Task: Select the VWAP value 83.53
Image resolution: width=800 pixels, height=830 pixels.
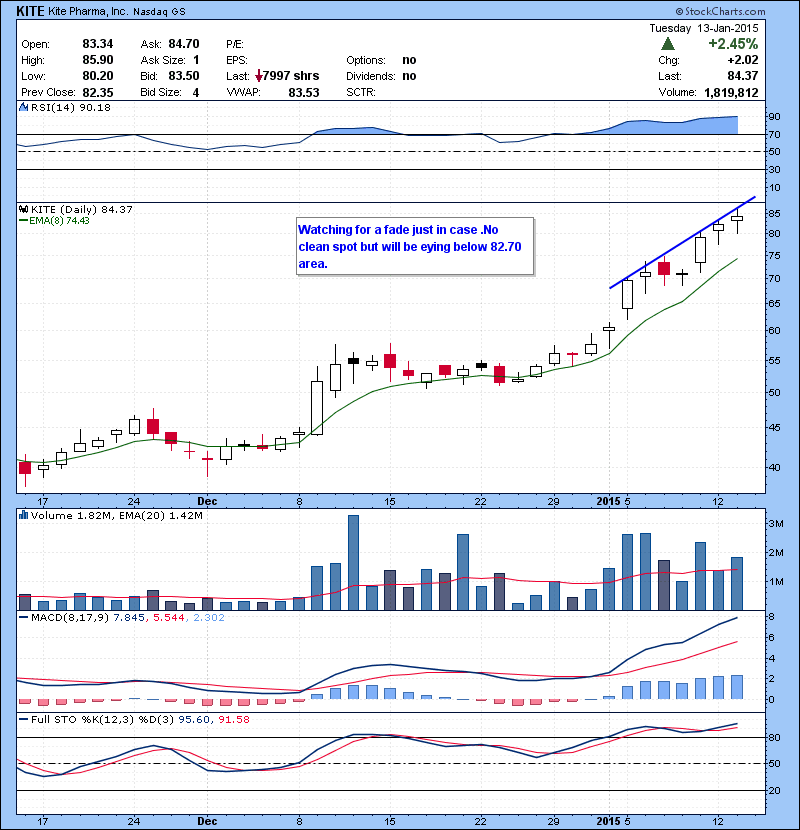Action: point(304,93)
